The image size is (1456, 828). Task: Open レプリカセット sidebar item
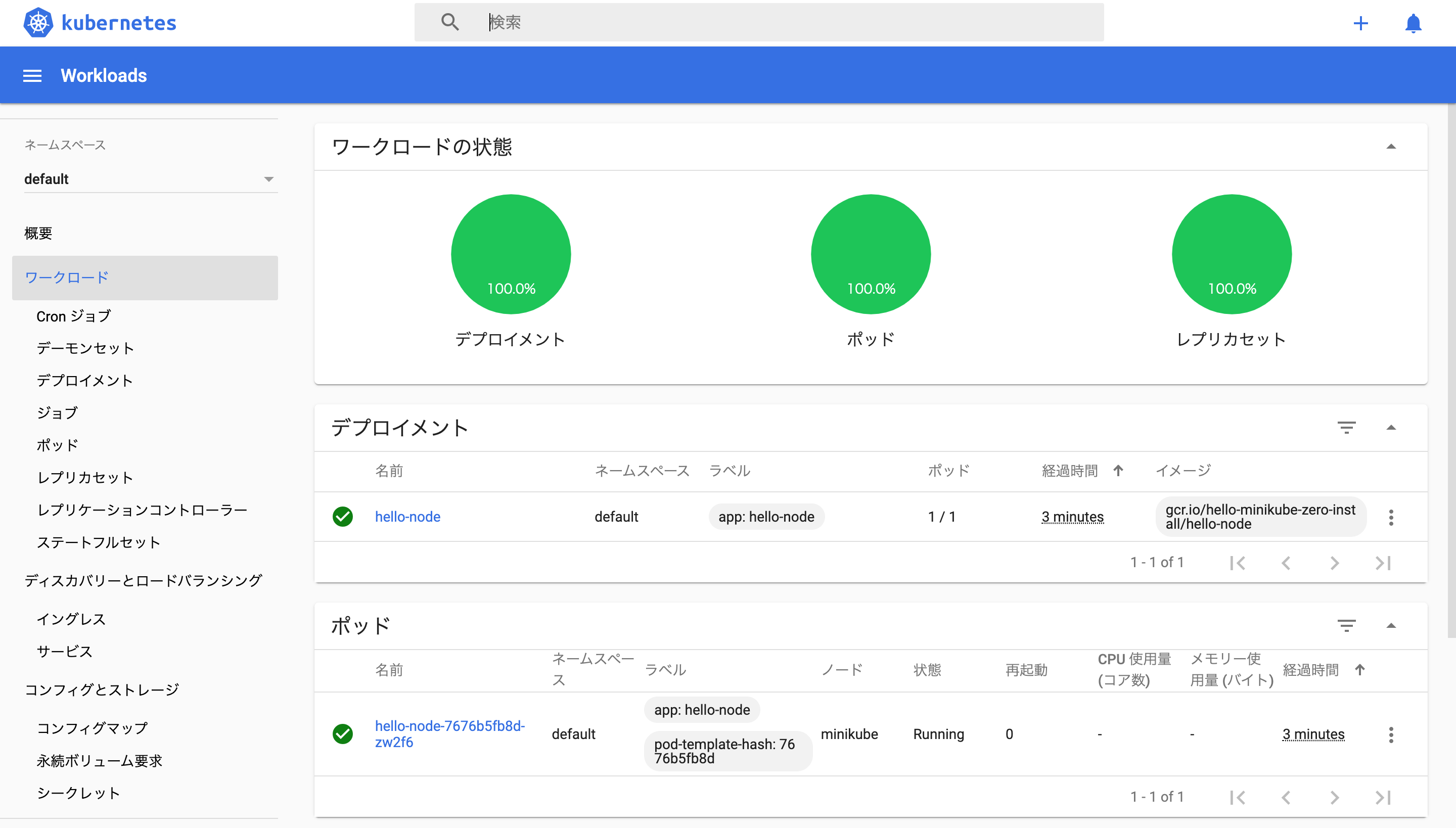point(85,477)
